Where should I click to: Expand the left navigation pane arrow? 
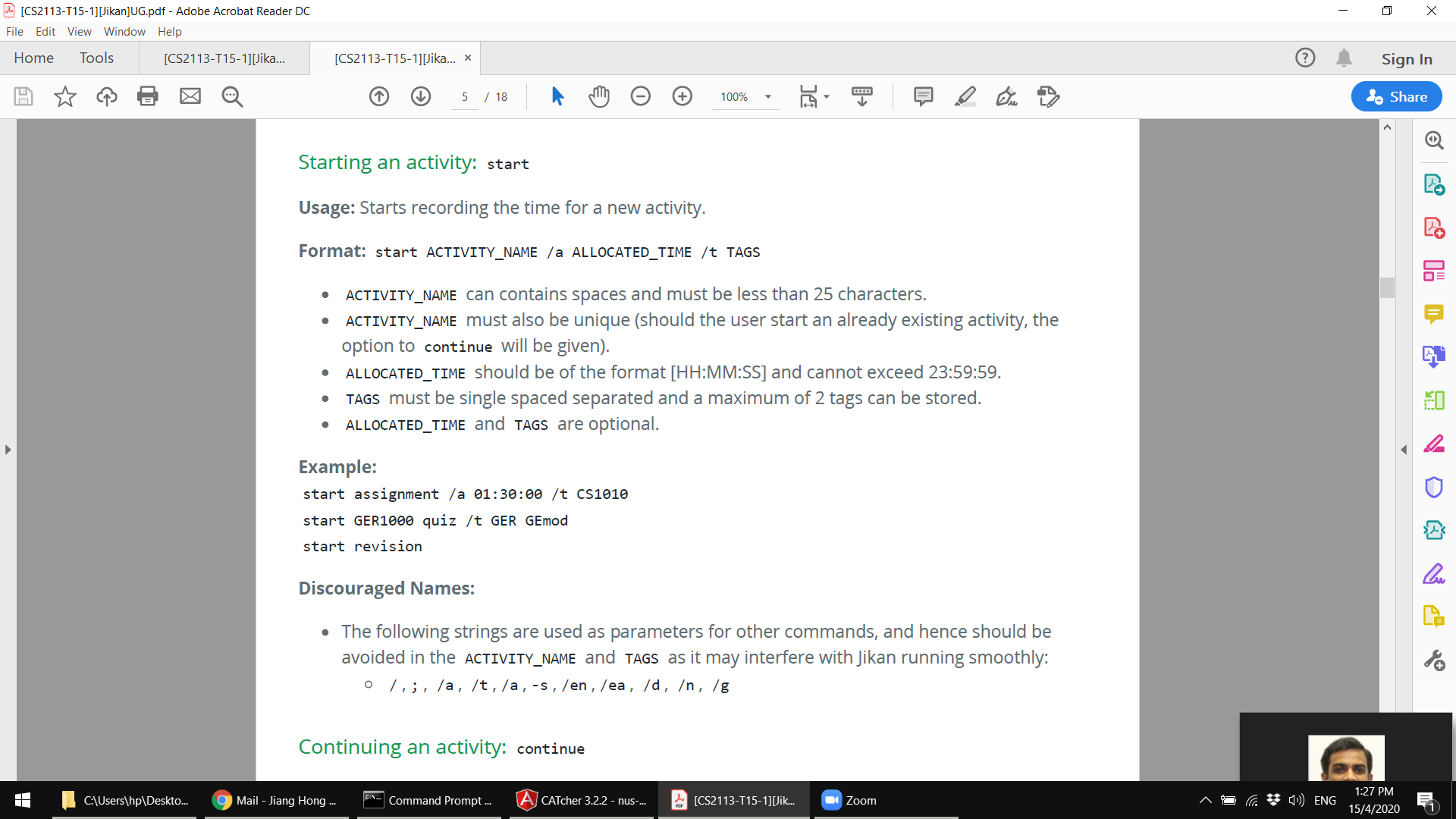pos(8,450)
